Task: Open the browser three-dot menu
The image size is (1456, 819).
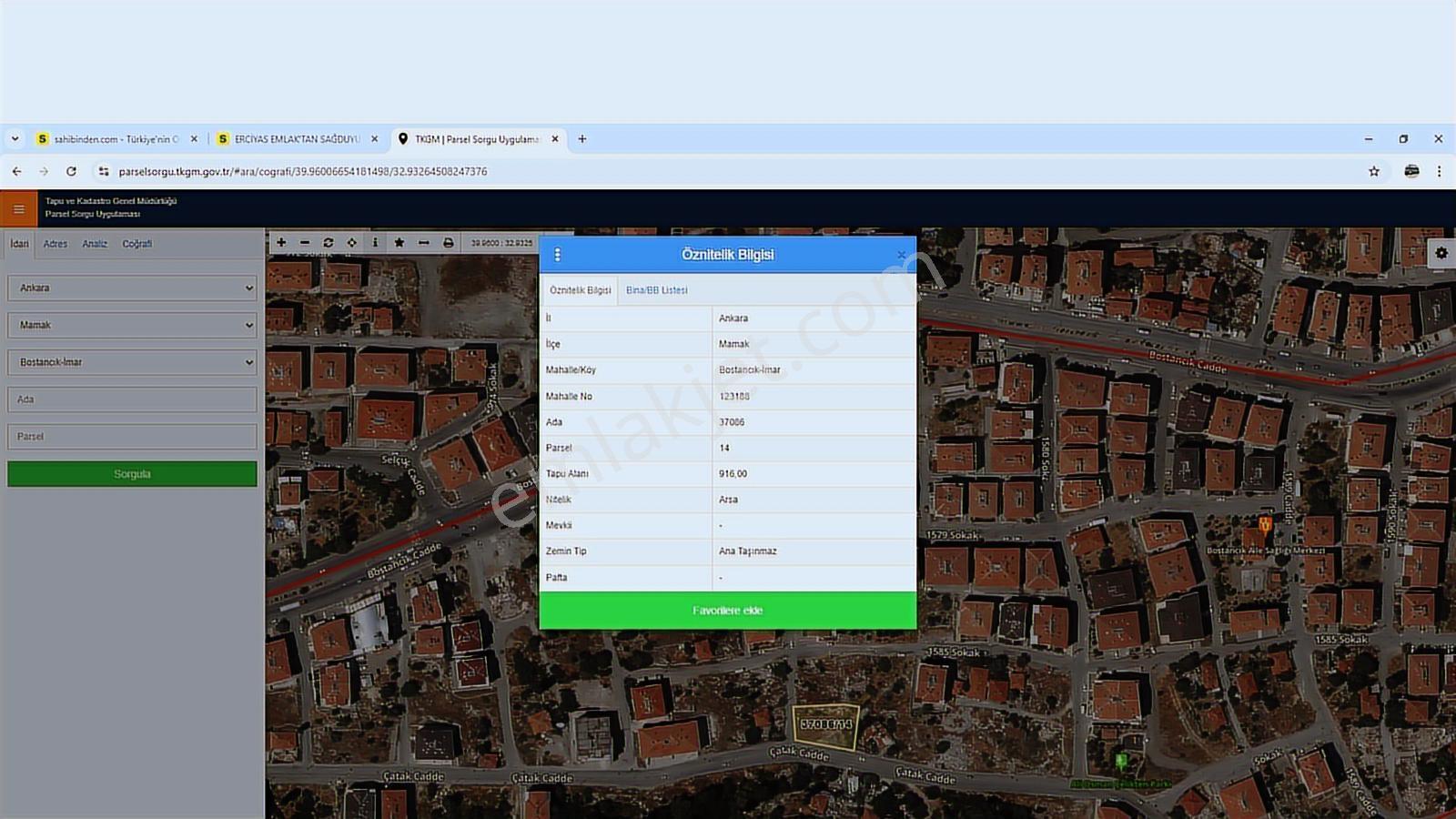Action: [x=1439, y=171]
